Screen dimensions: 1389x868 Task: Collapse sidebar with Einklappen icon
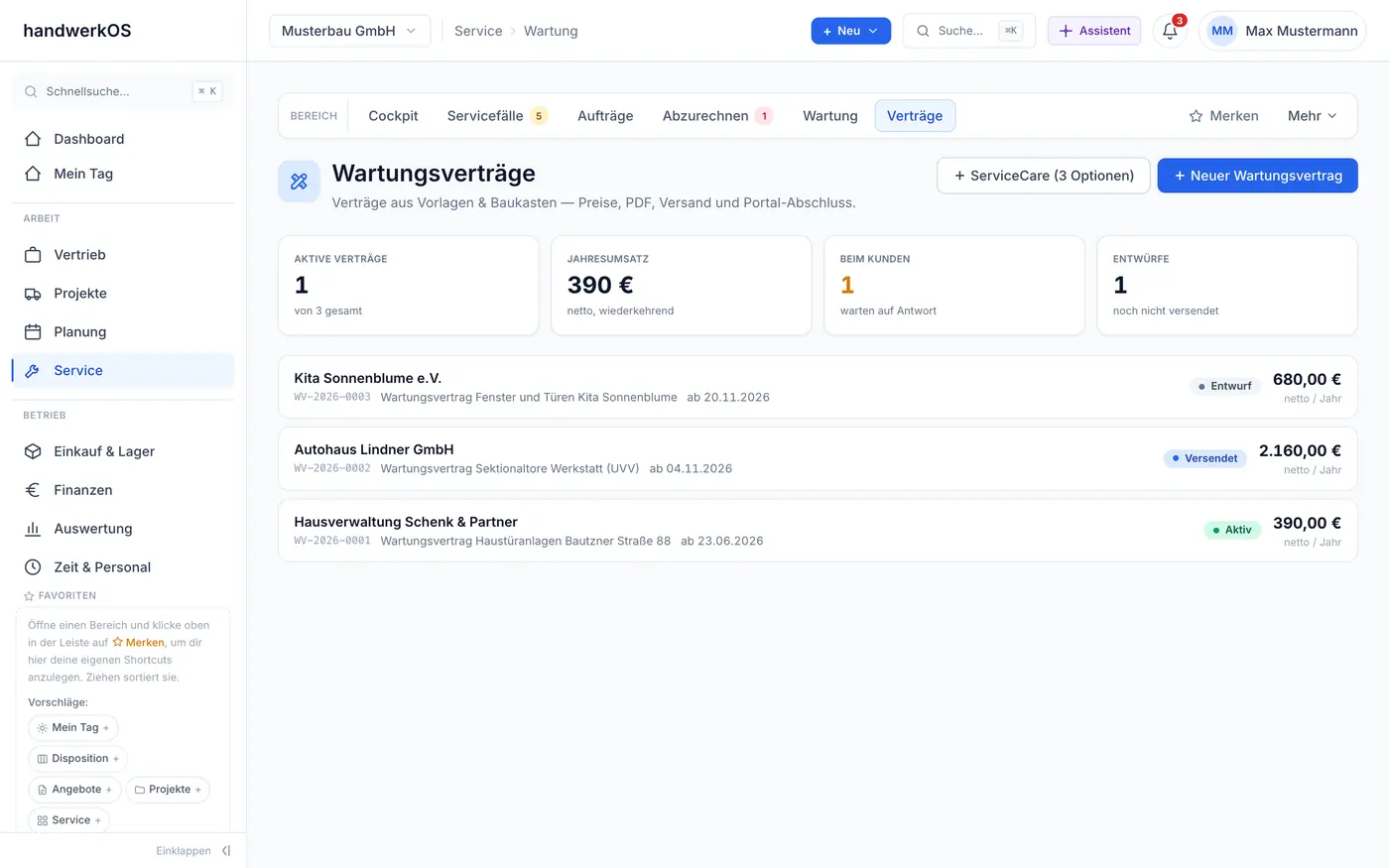click(226, 851)
